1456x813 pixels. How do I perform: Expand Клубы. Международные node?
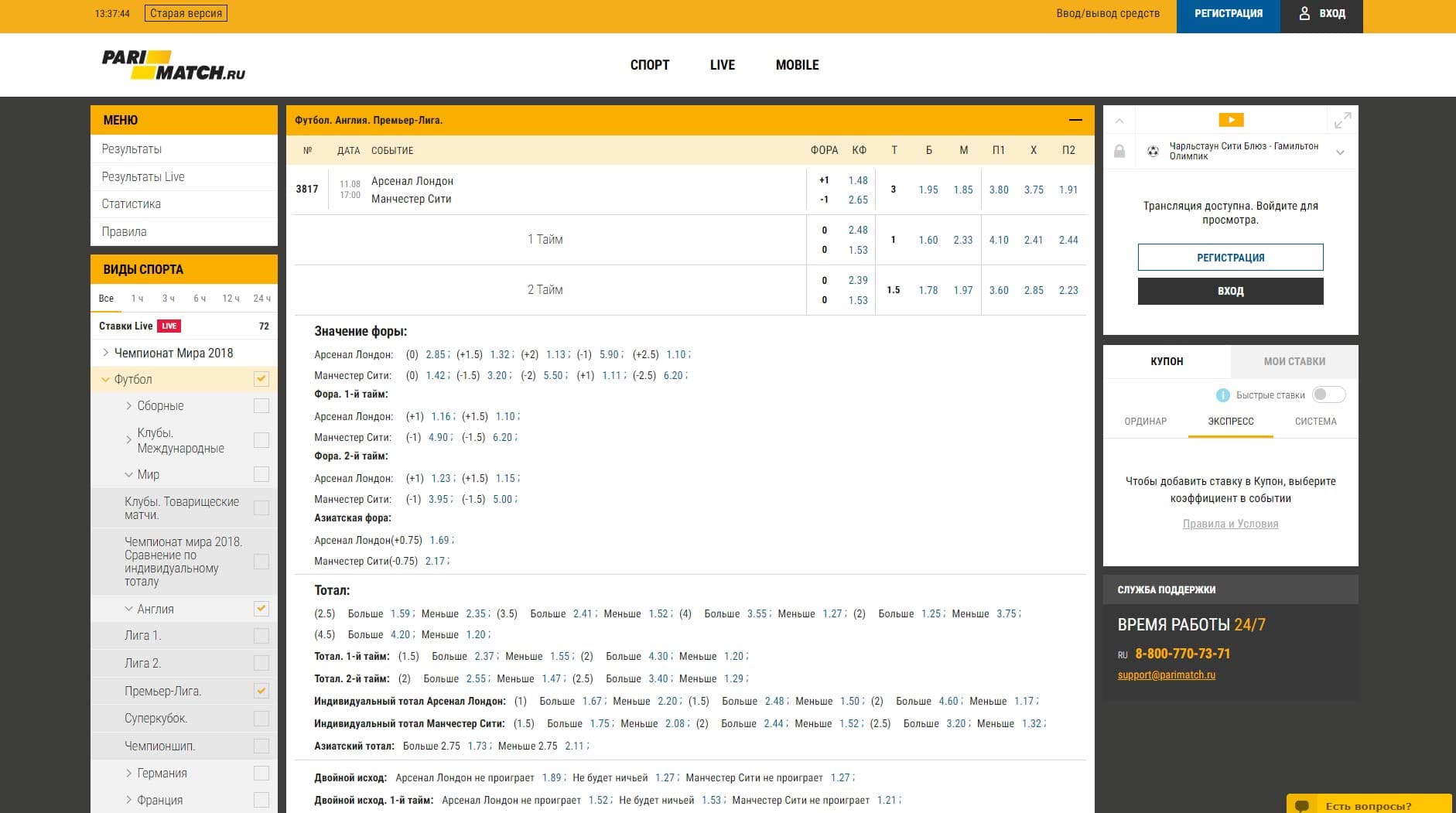point(128,439)
